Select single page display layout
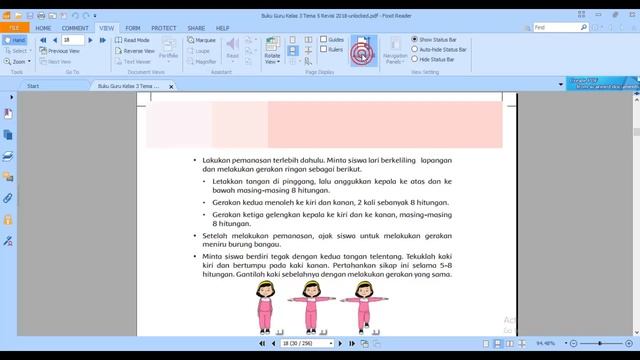Viewport: 640px width, 360px height. point(293,40)
